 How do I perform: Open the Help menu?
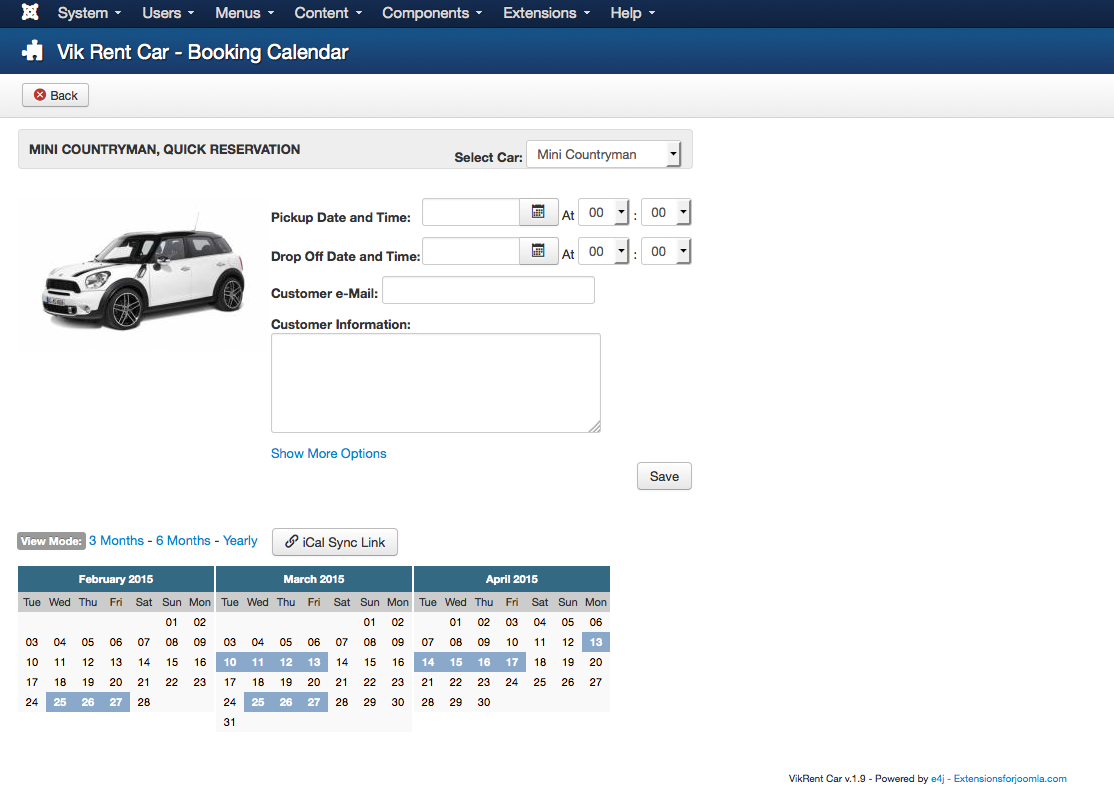point(632,13)
